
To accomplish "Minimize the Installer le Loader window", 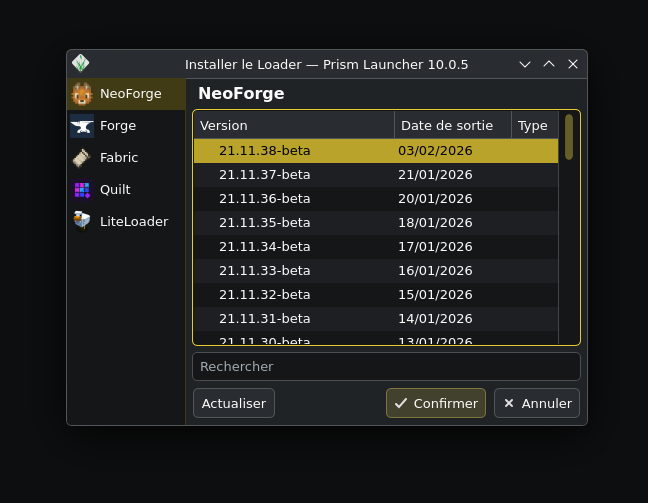I will (x=525, y=64).
